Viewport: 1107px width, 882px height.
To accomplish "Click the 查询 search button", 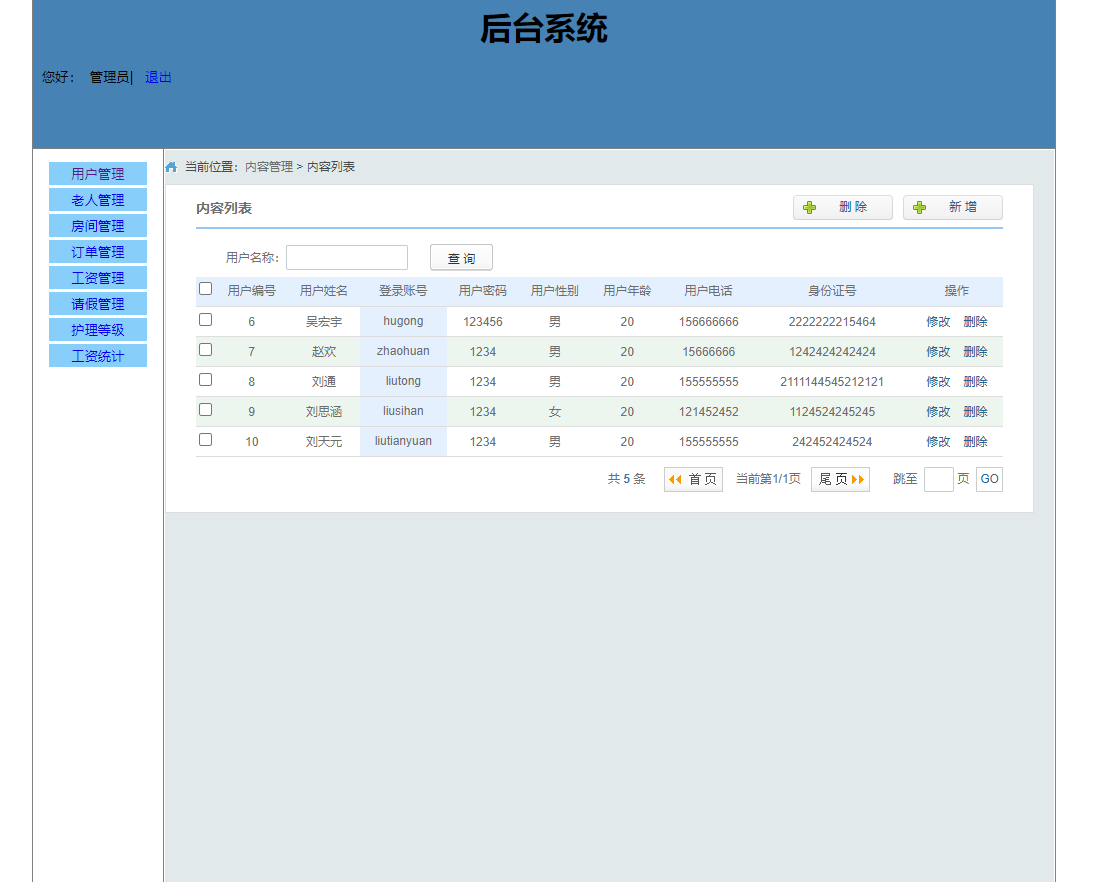I will tap(461, 257).
